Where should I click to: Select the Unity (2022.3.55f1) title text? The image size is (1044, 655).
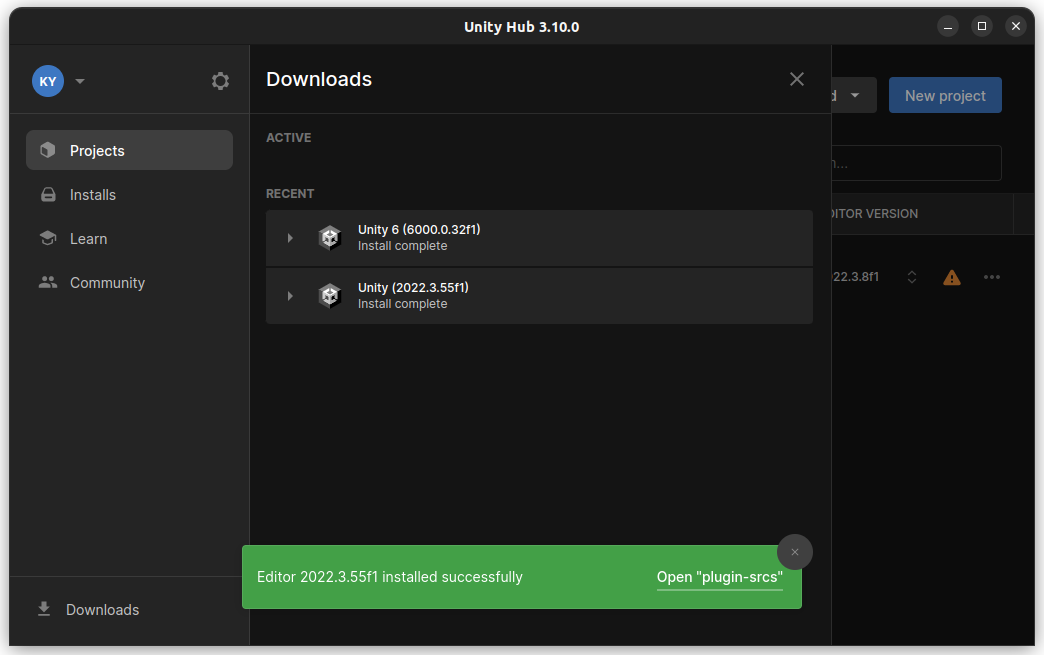pos(413,288)
